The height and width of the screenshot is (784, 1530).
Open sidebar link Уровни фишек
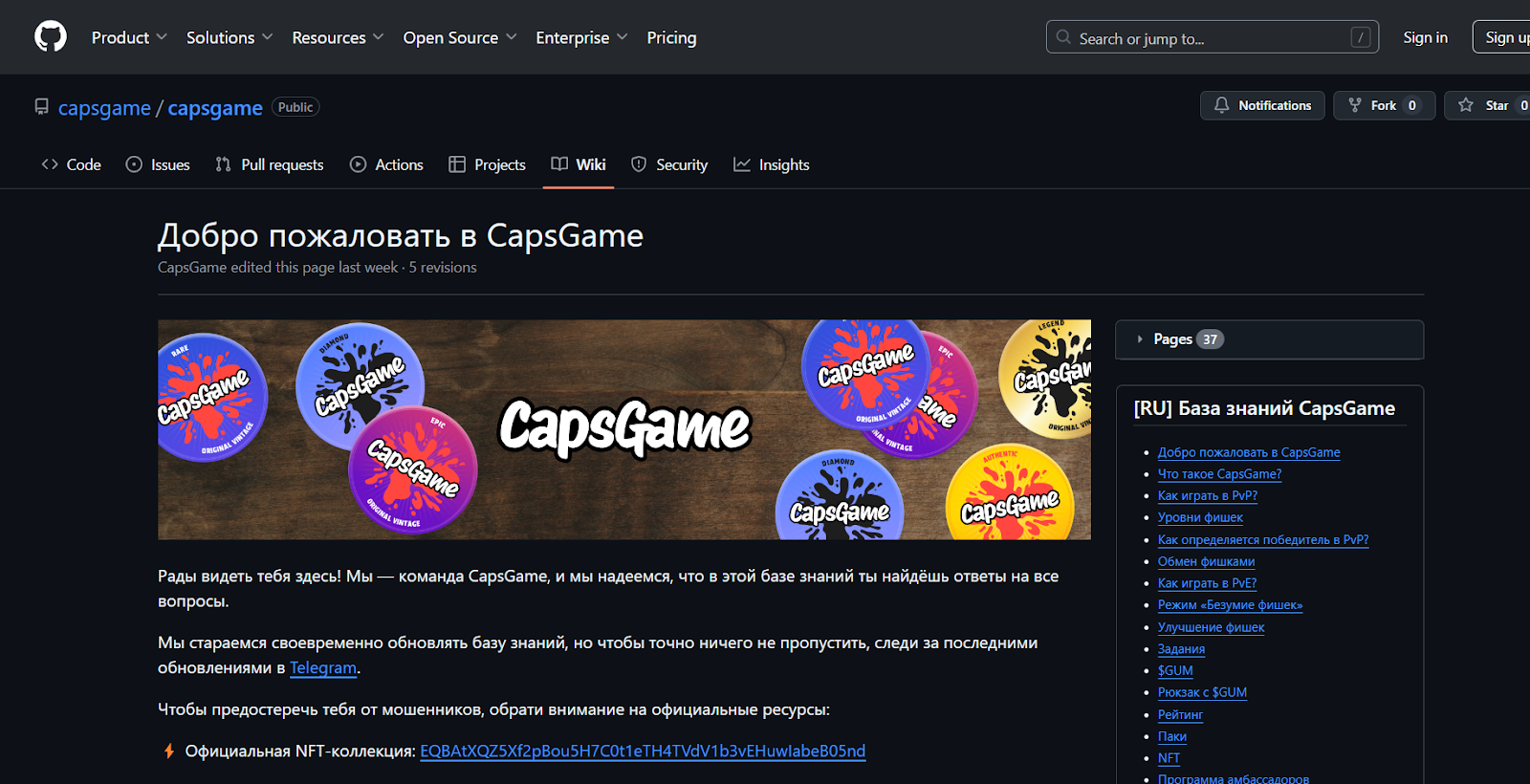[x=1200, y=518]
